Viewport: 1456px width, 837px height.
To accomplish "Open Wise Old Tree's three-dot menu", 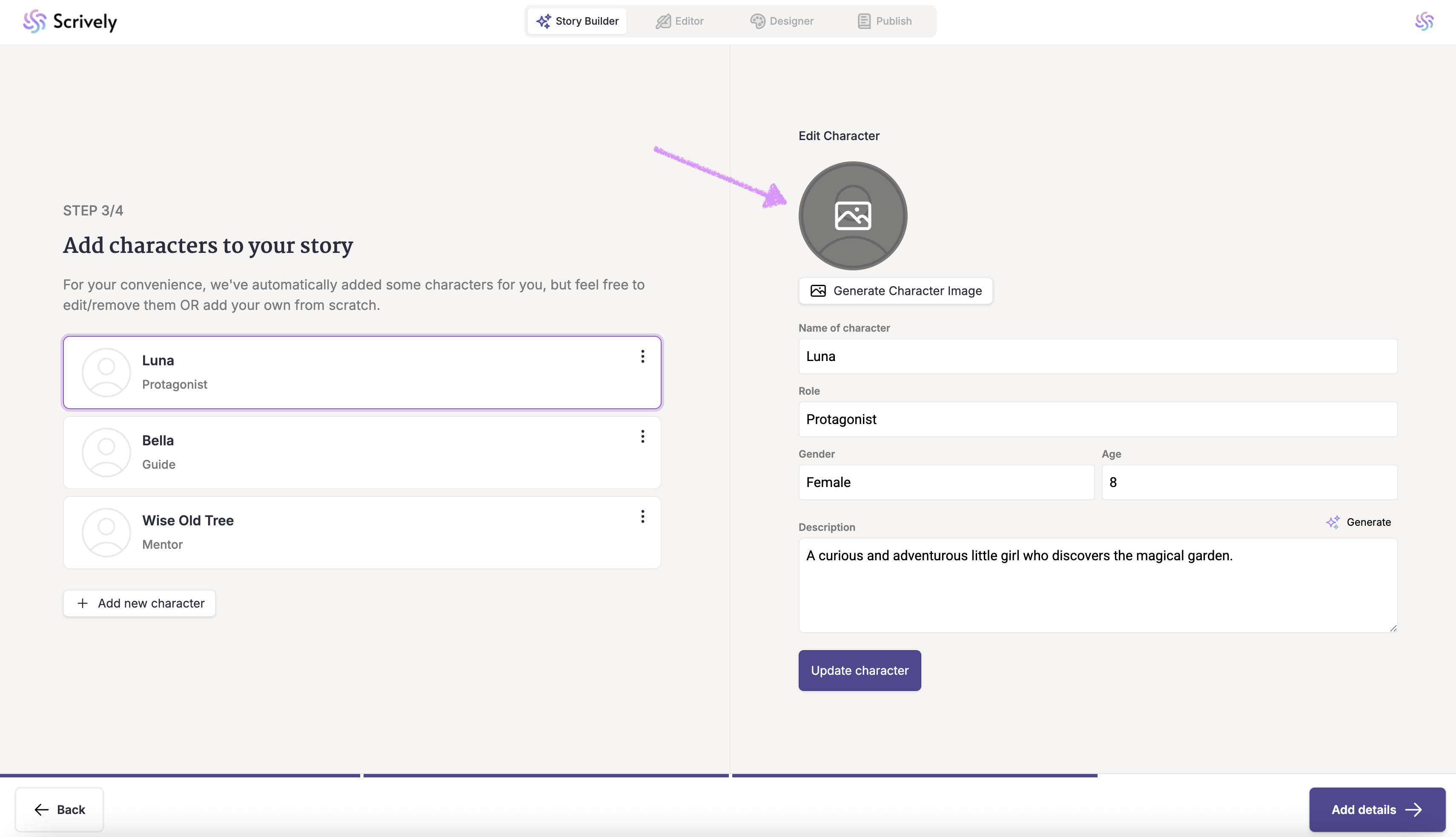I will [x=642, y=516].
